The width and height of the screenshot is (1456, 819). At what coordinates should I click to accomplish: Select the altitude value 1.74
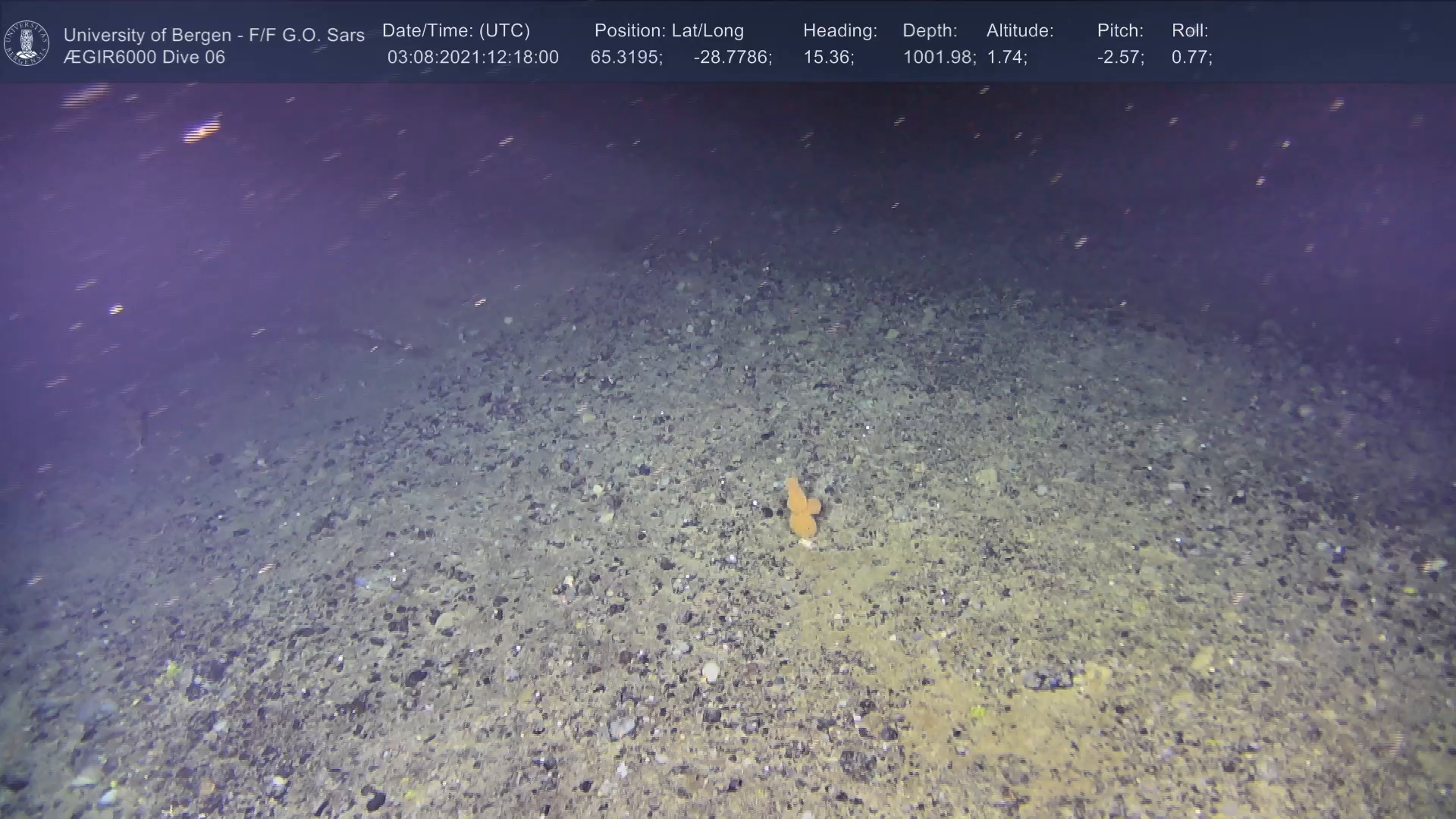pyautogui.click(x=1006, y=58)
